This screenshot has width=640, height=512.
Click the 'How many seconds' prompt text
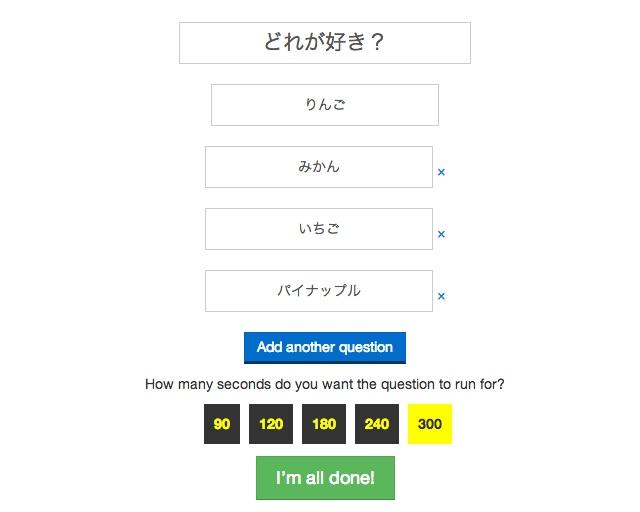click(x=325, y=384)
